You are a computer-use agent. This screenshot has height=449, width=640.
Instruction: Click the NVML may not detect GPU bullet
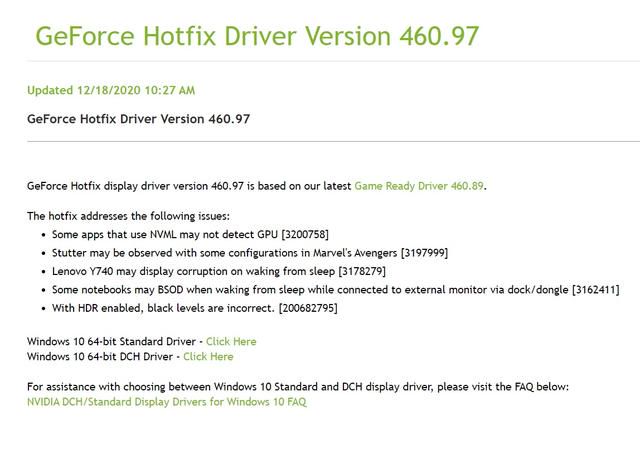click(190, 235)
